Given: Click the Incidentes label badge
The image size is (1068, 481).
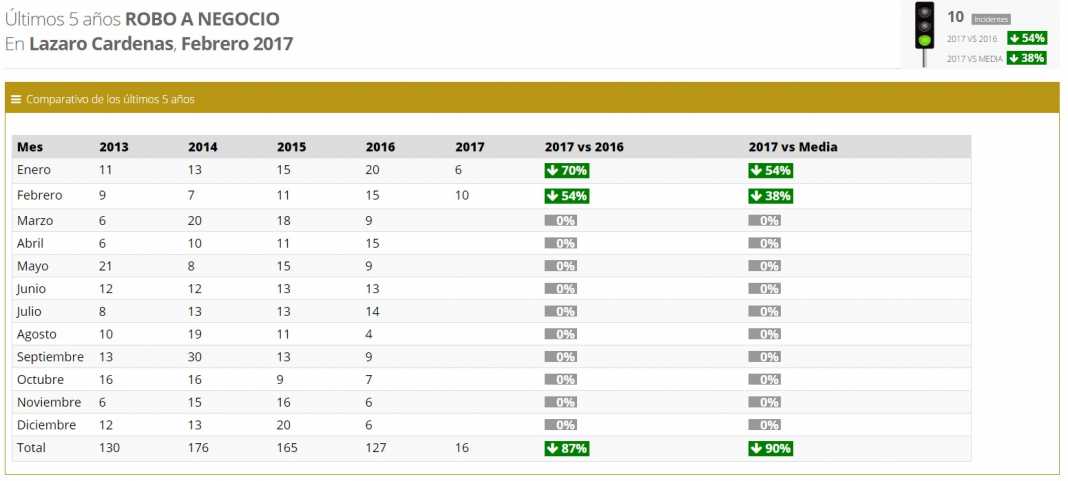Looking at the screenshot, I should click(991, 20).
